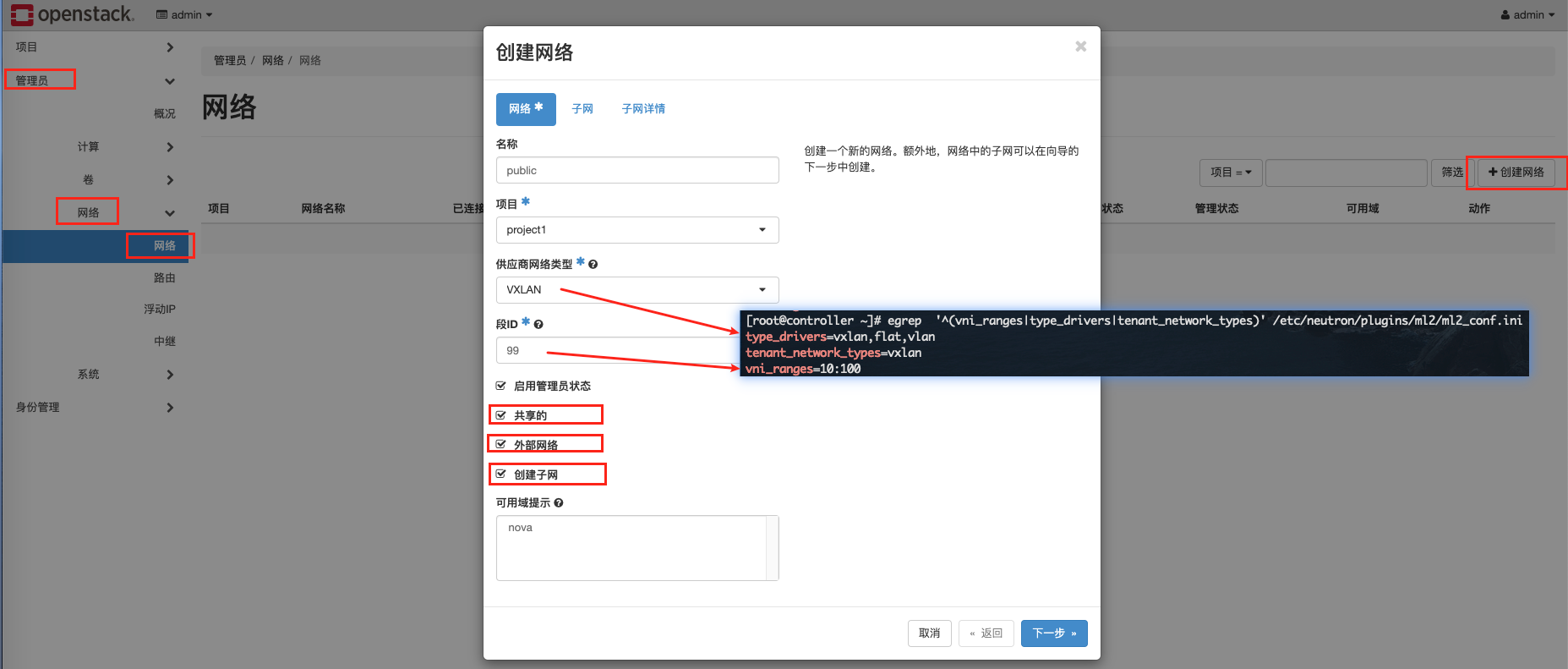Click the 管理员 breadcrumb link

[x=230, y=61]
